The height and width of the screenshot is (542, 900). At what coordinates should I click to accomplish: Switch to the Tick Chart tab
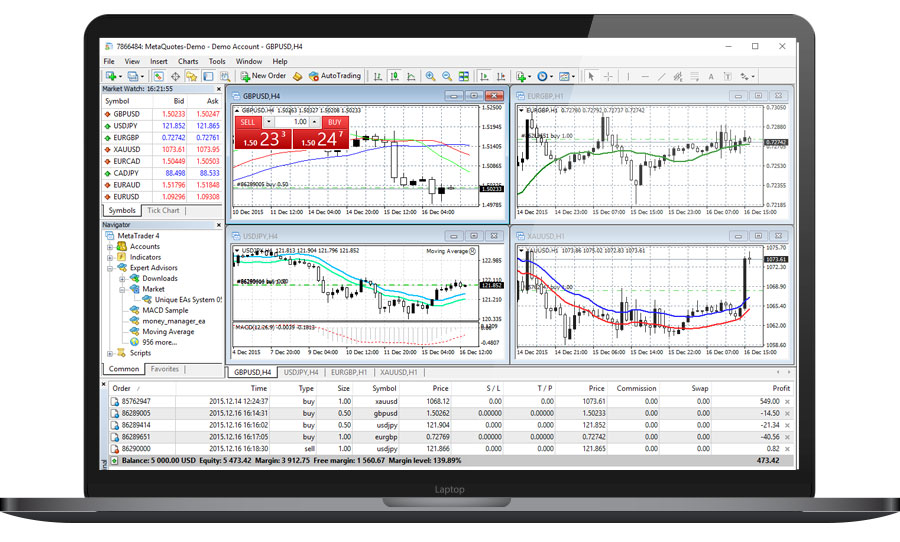click(163, 210)
